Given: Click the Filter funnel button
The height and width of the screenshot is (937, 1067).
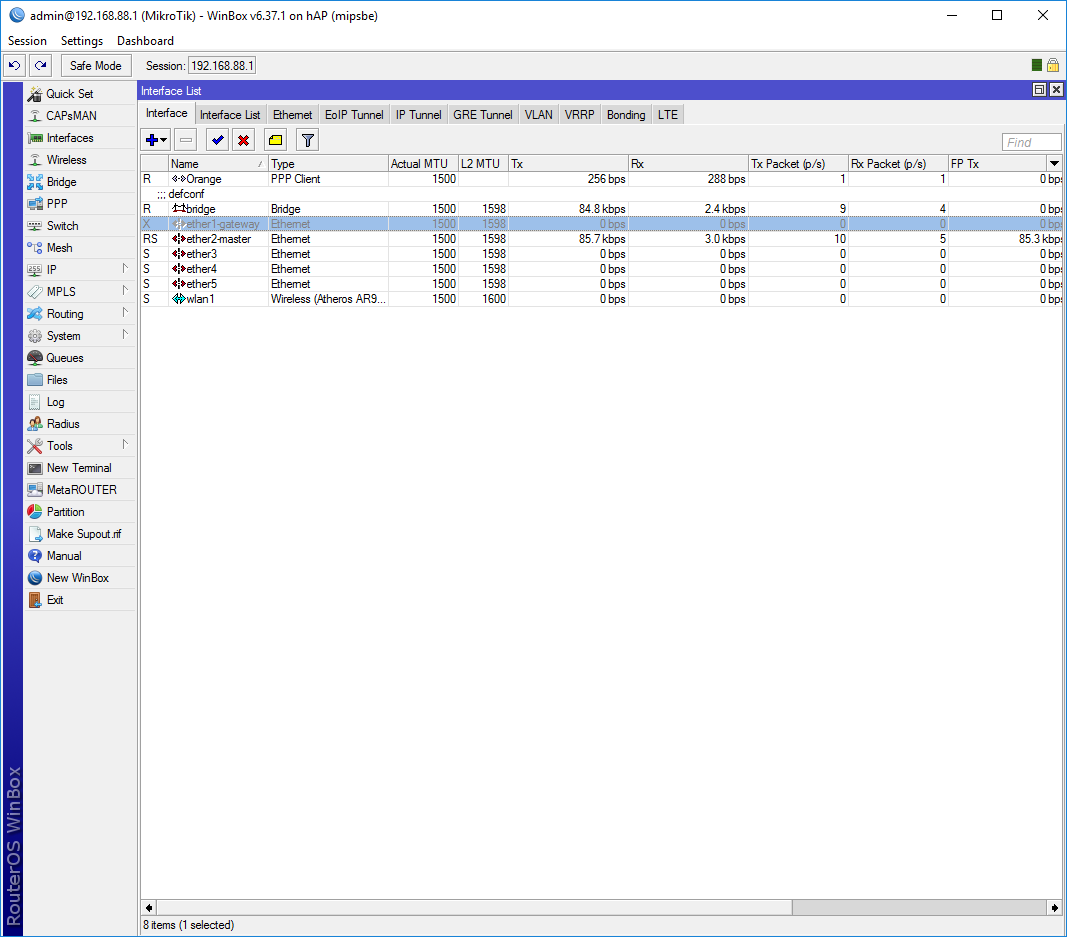Looking at the screenshot, I should pyautogui.click(x=308, y=140).
